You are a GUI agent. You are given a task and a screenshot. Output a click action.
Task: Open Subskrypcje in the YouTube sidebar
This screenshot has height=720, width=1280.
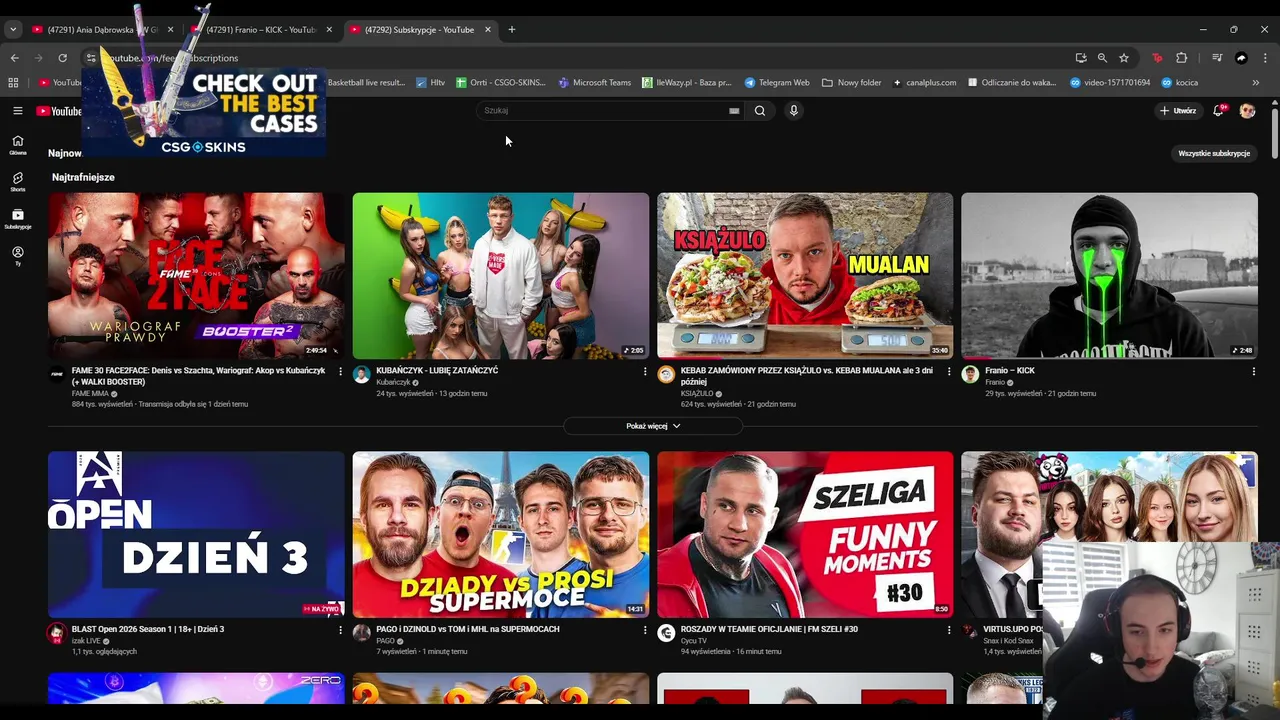pyautogui.click(x=17, y=219)
